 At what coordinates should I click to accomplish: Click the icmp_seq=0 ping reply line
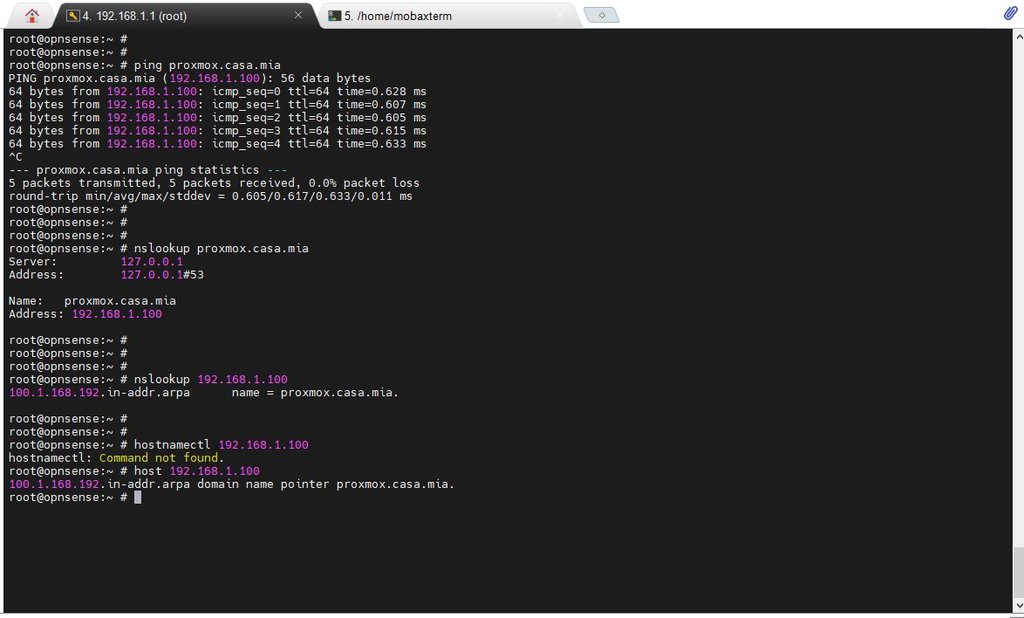click(x=217, y=91)
